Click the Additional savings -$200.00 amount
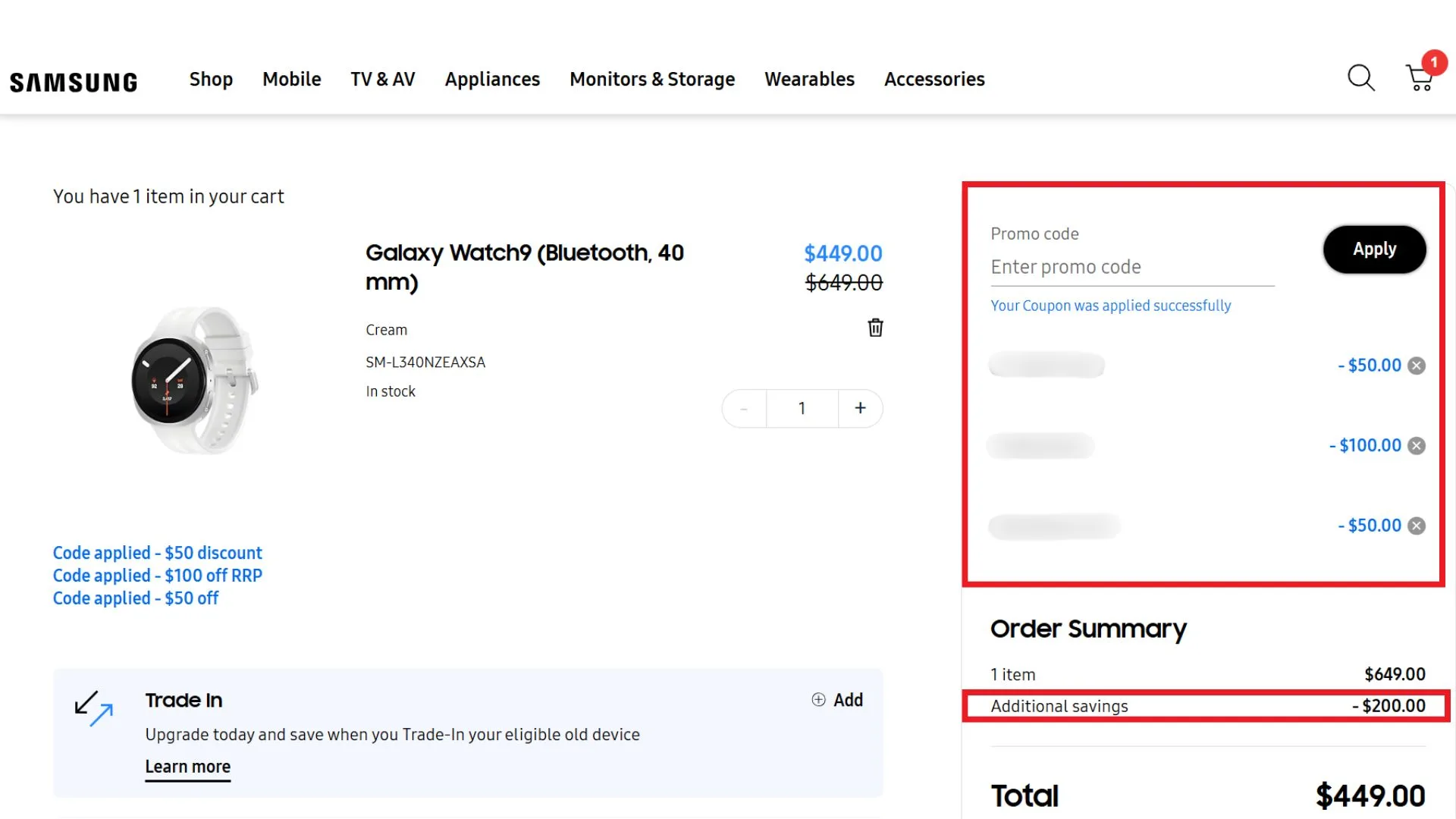 [1389, 706]
